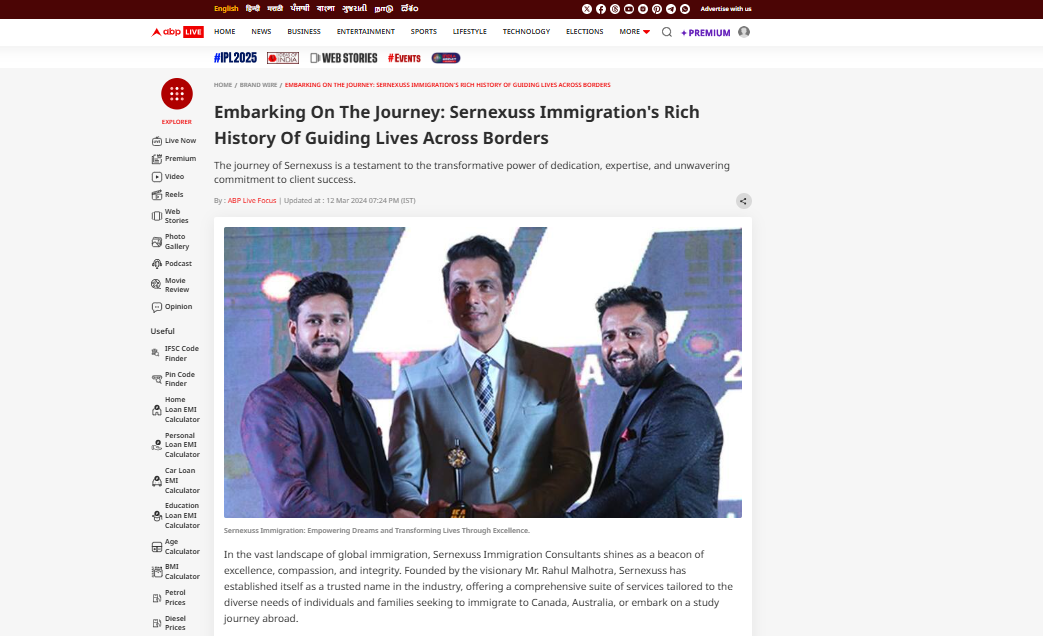Viewport: 1043px width, 636px height.
Task: Go to BRAND WIRE breadcrumb
Action: pyautogui.click(x=258, y=85)
